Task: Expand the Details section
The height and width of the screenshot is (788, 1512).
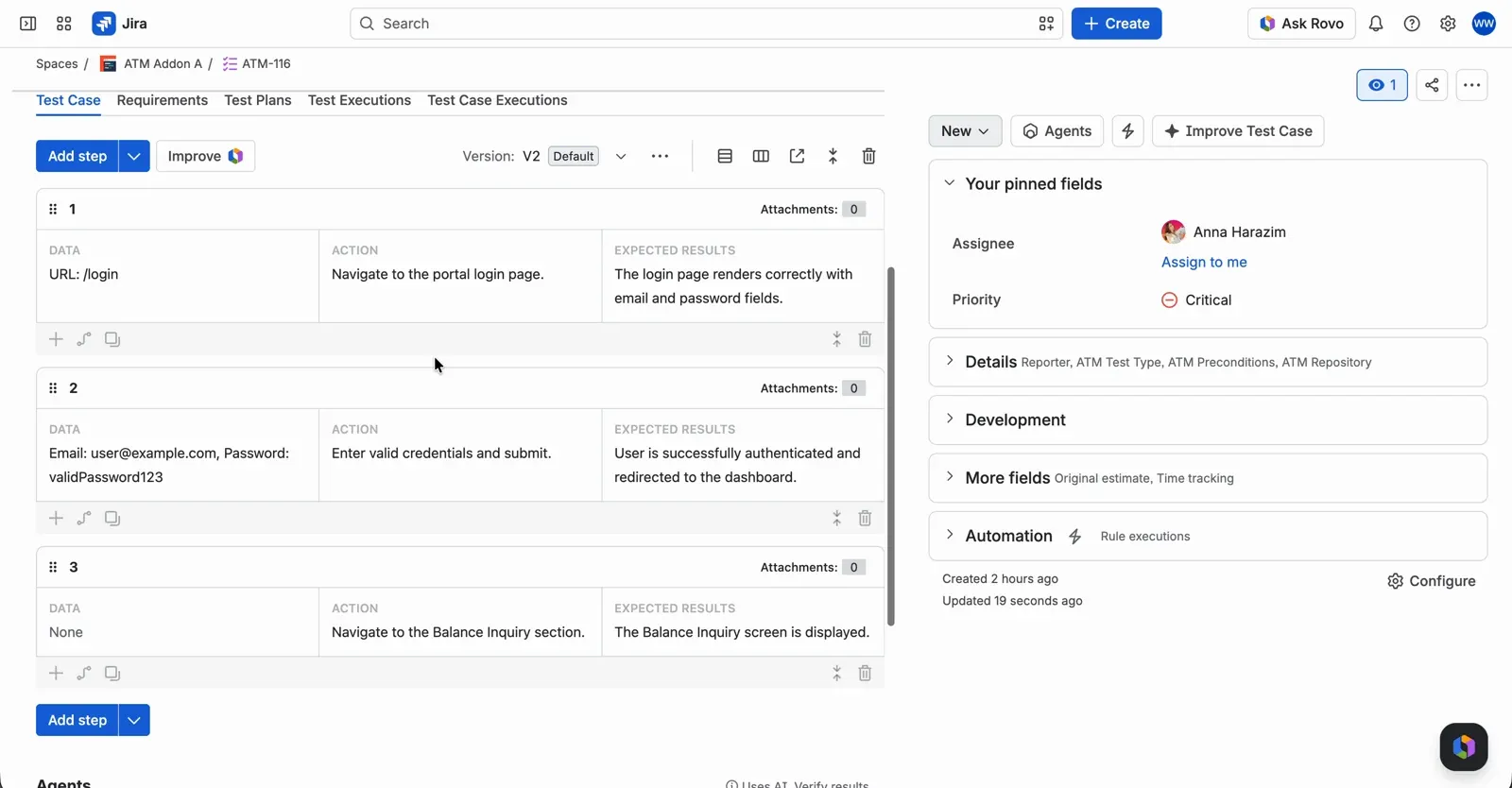Action: point(950,361)
